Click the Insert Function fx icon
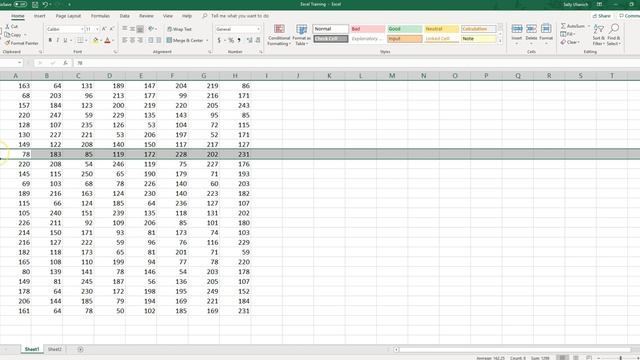The height and width of the screenshot is (360, 640). tap(65, 63)
